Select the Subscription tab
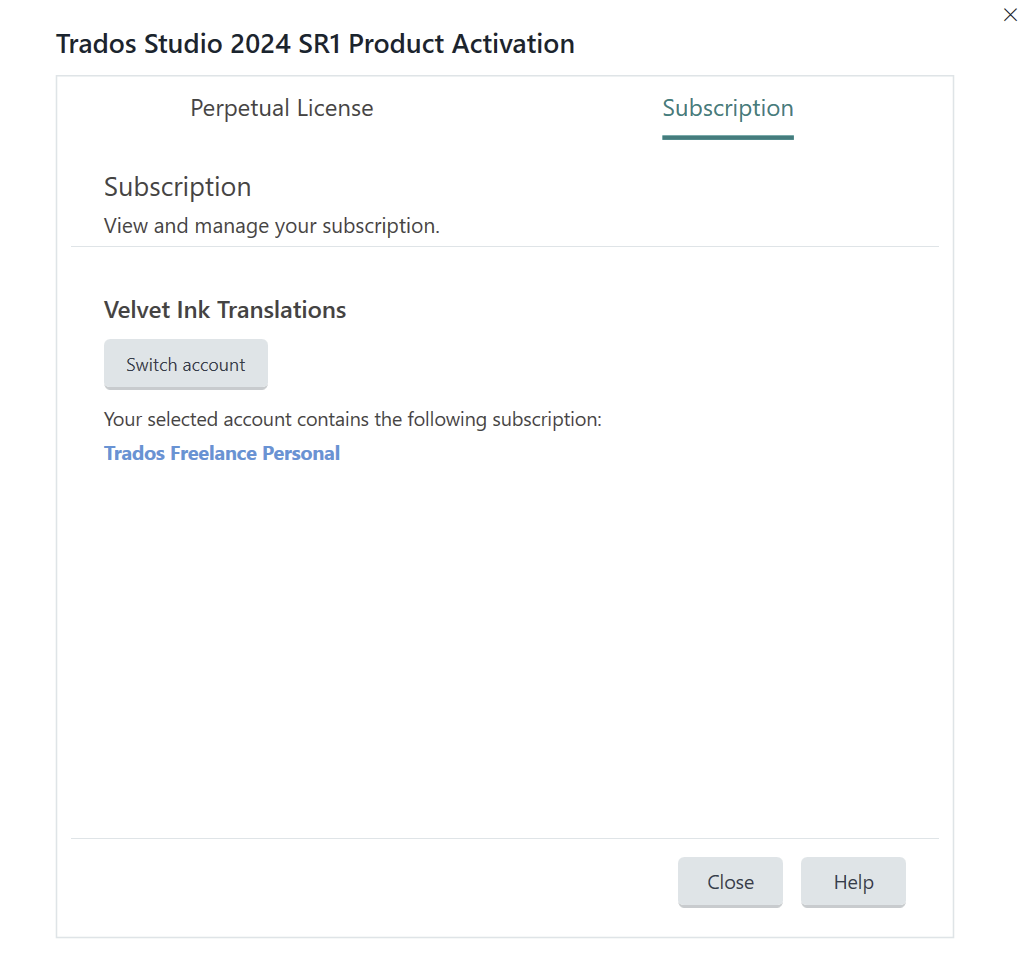Screen dimensions: 1026x963 point(728,108)
